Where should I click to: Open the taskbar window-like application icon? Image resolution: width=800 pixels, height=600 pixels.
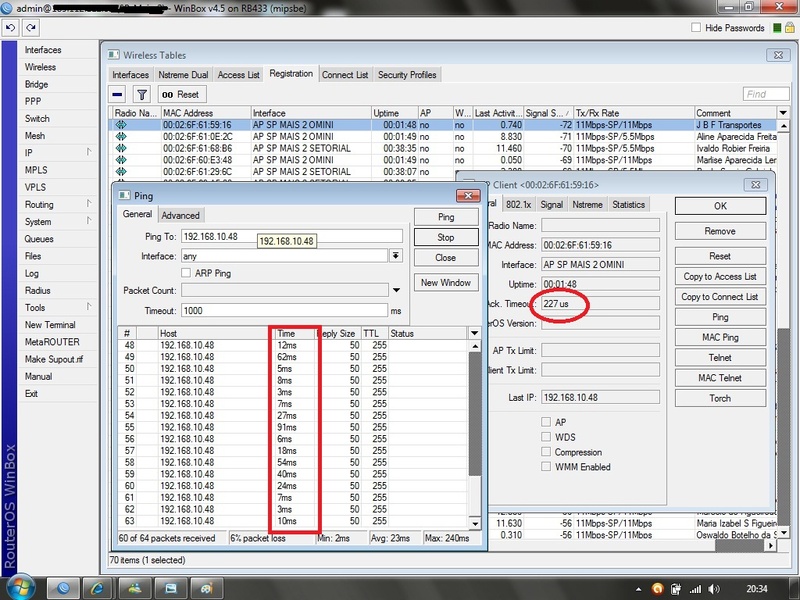tap(170, 588)
